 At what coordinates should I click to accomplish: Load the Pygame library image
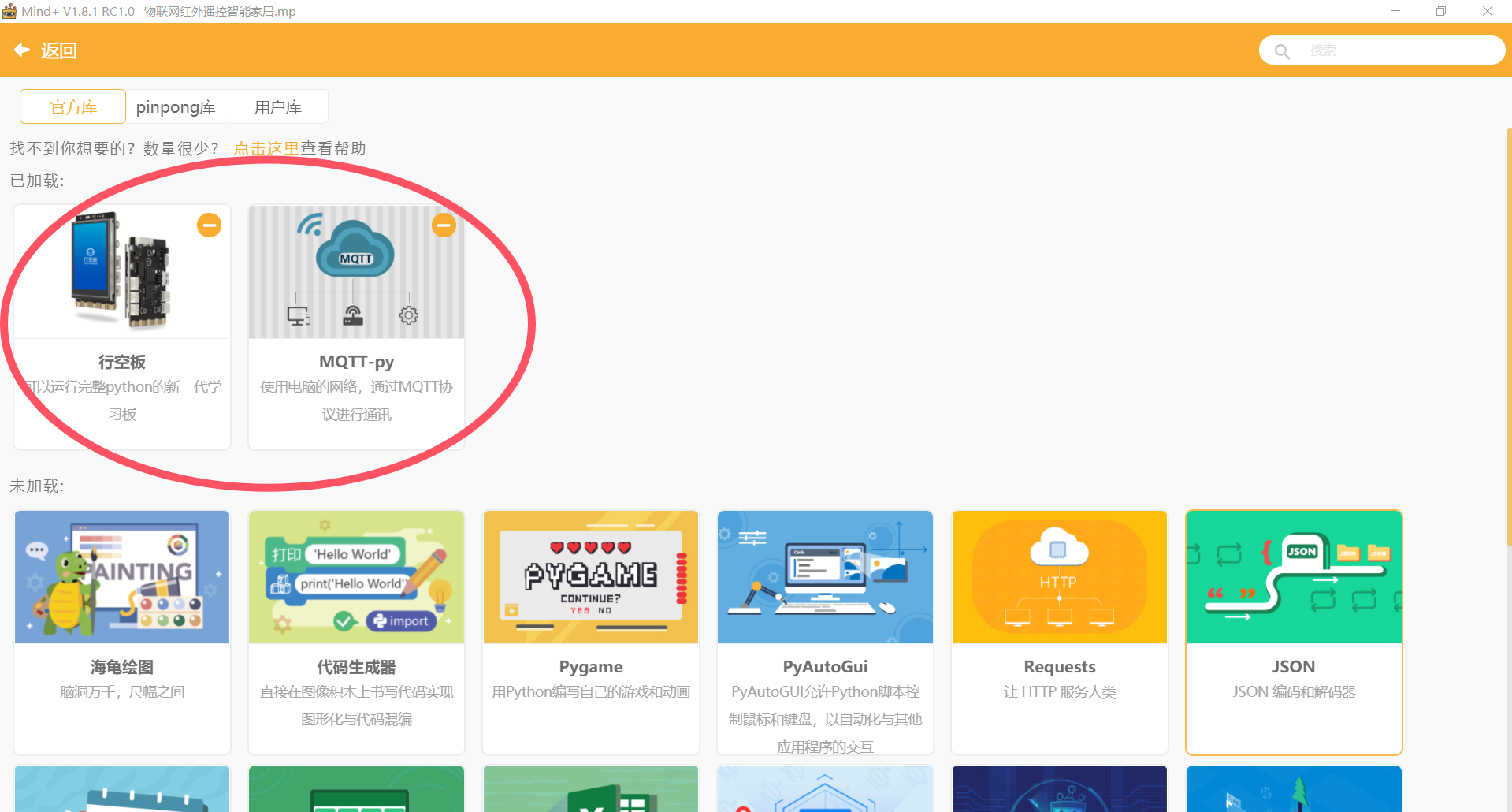coord(591,577)
